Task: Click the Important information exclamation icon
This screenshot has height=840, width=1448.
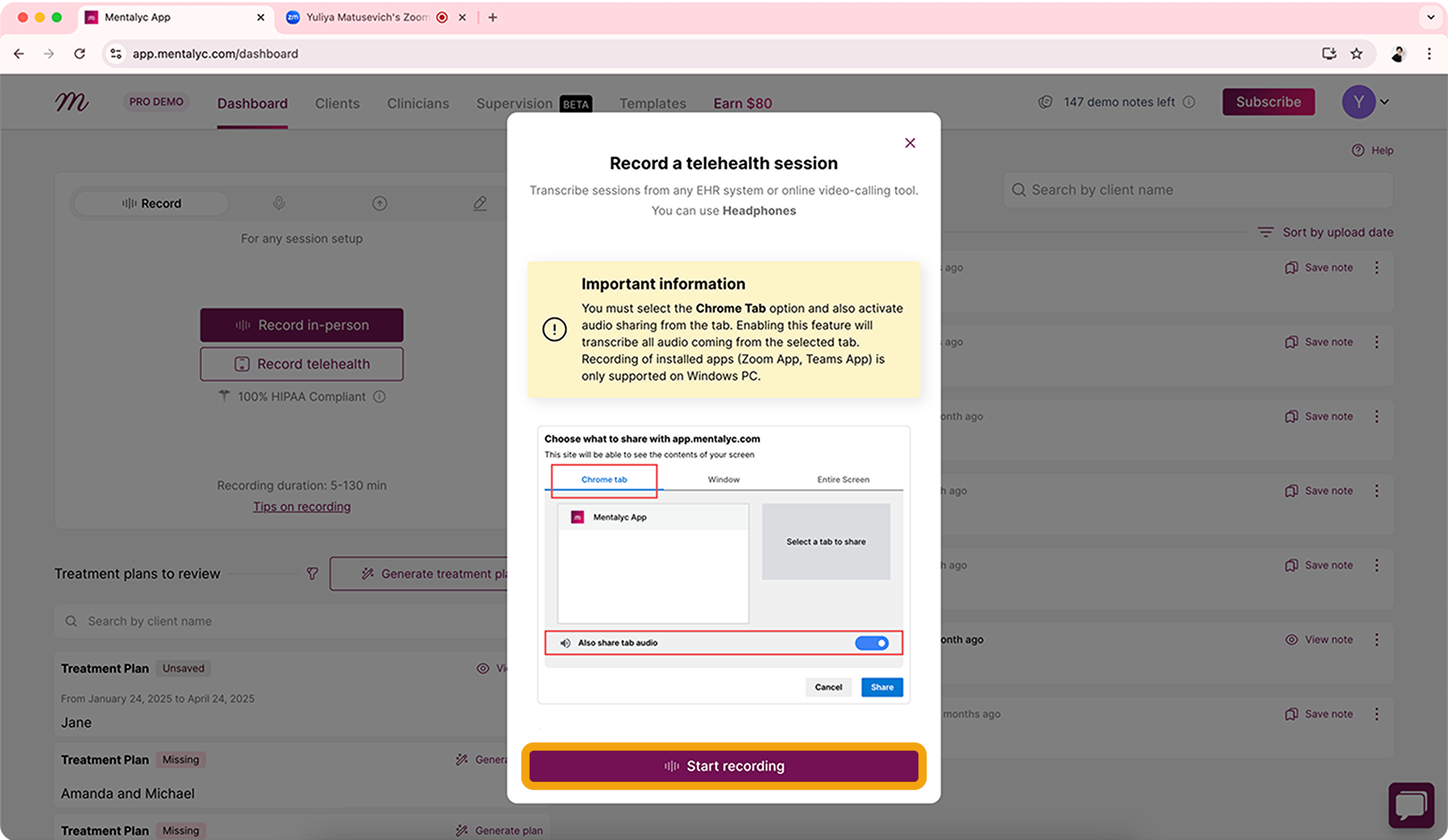Action: 554,330
